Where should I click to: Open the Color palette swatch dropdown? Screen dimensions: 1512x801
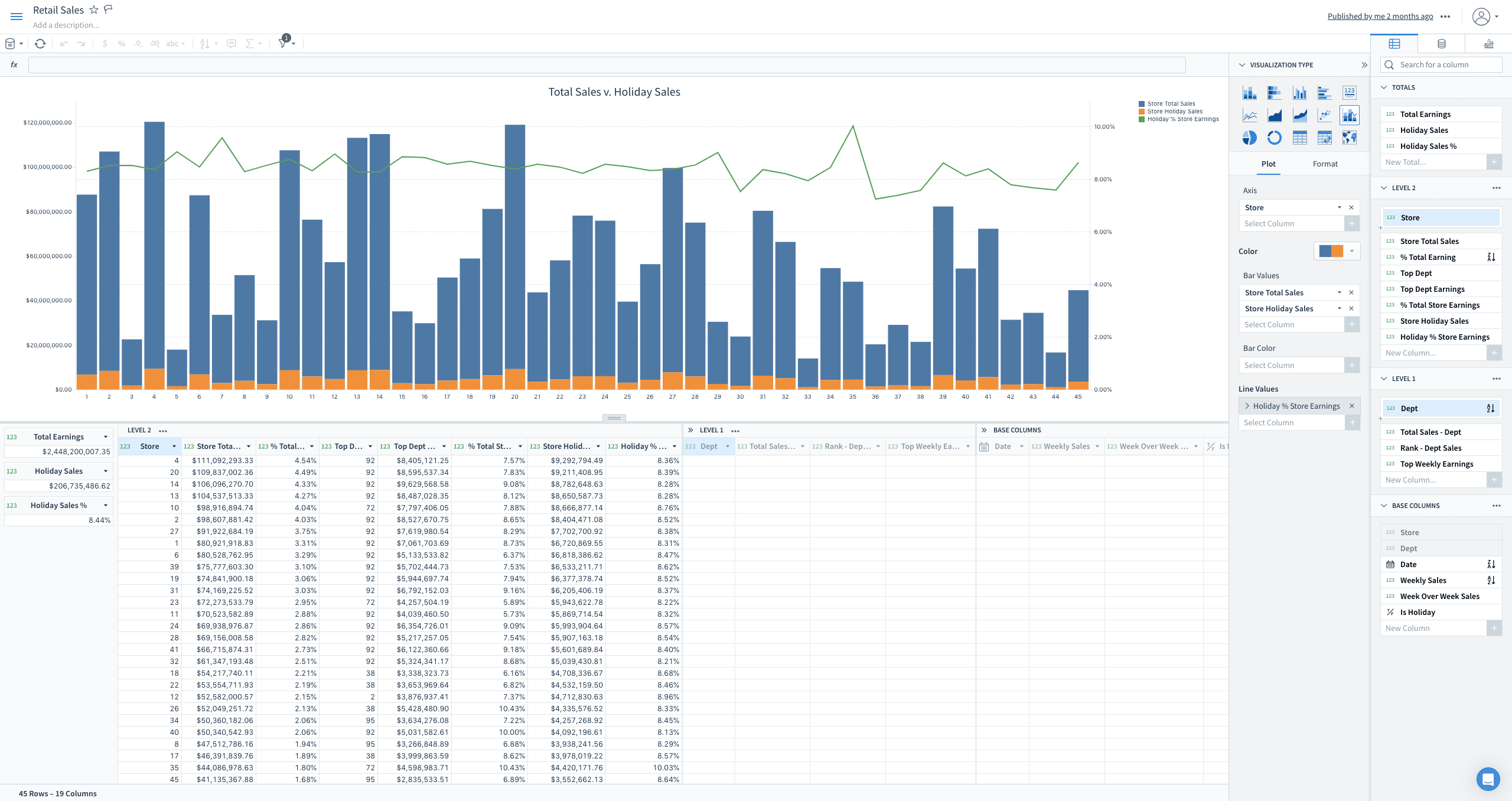pos(1351,251)
